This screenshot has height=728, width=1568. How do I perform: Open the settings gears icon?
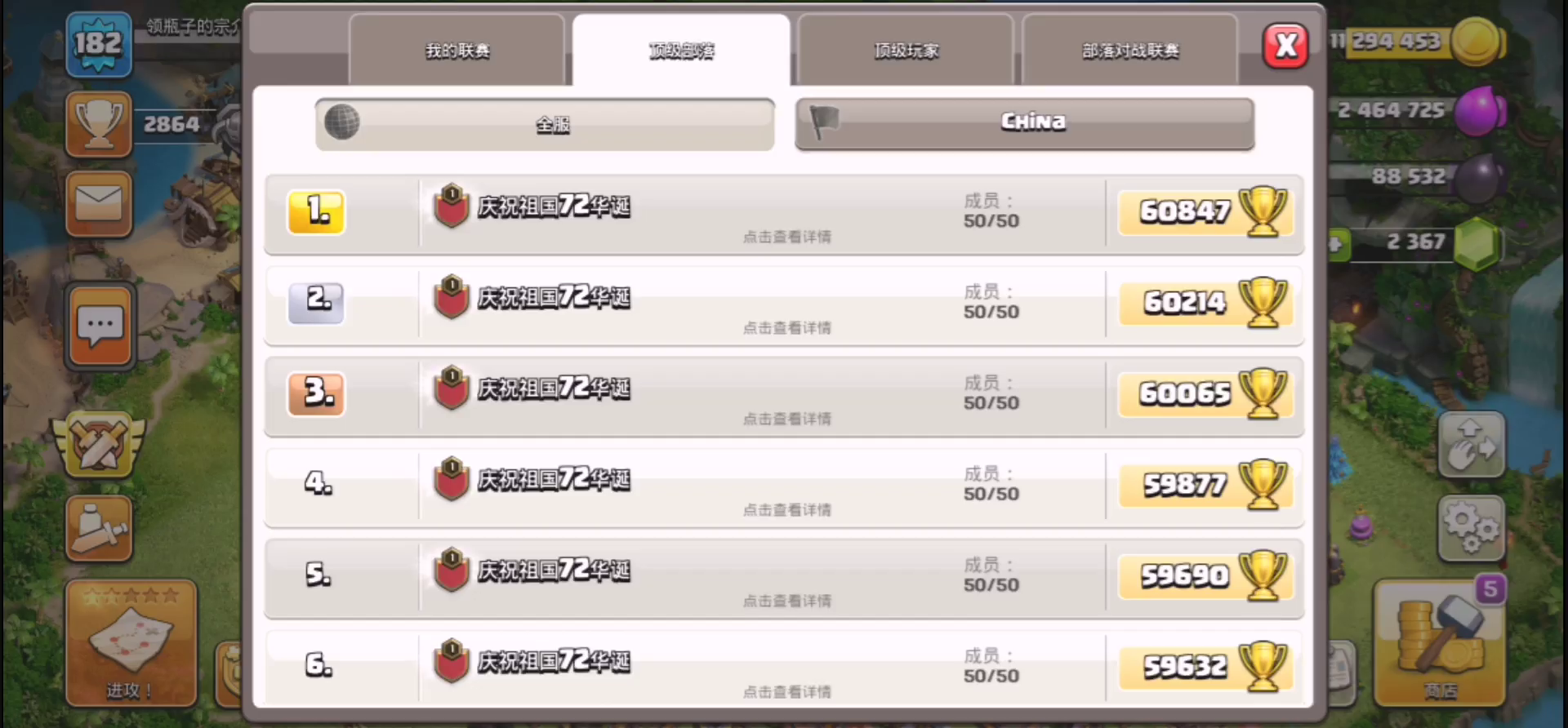coord(1471,528)
